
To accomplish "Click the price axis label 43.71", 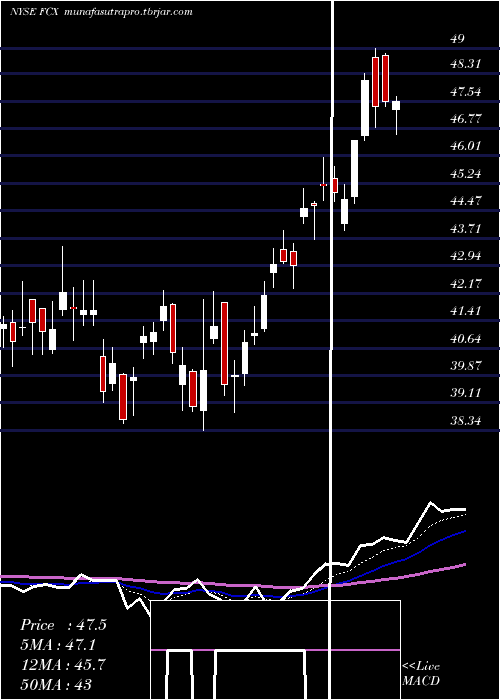I will coord(466,229).
